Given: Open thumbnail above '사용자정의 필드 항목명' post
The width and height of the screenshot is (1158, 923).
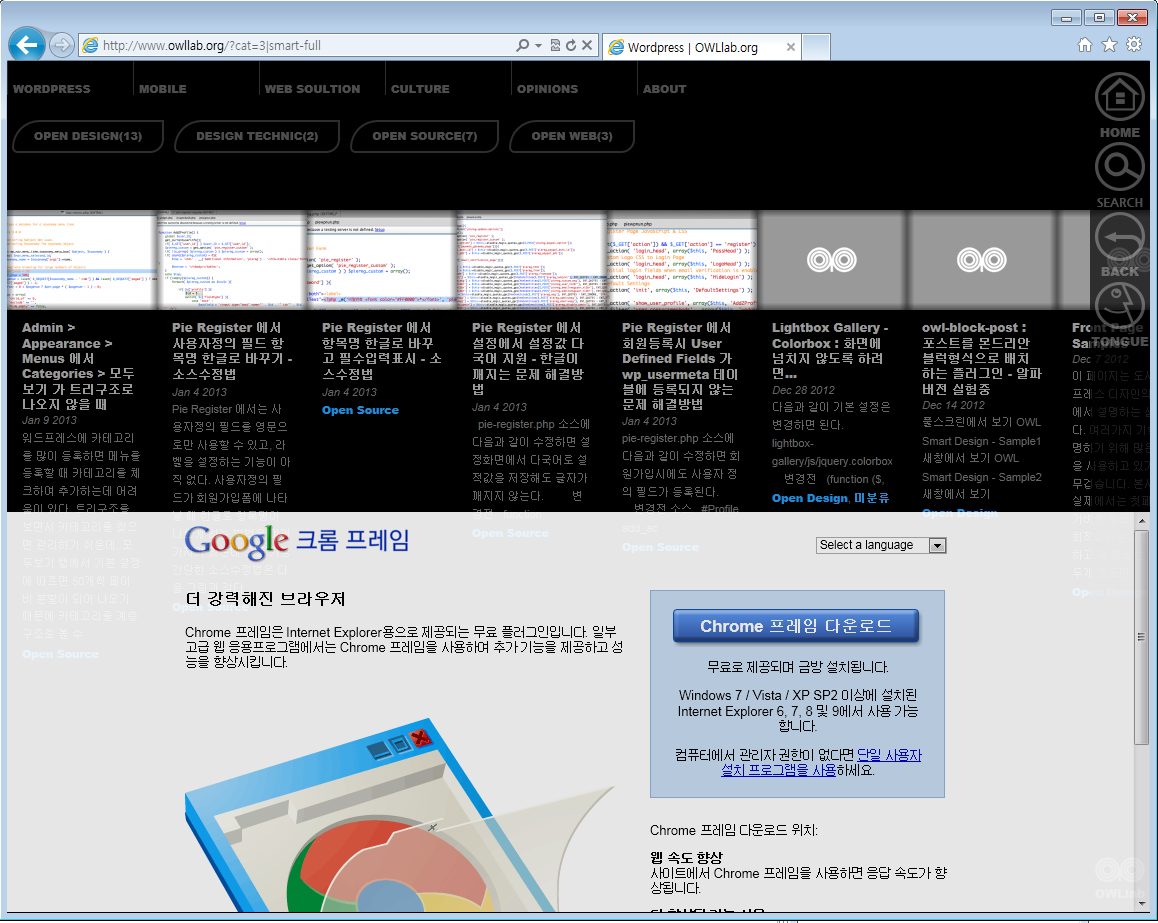Looking at the screenshot, I should 231,260.
